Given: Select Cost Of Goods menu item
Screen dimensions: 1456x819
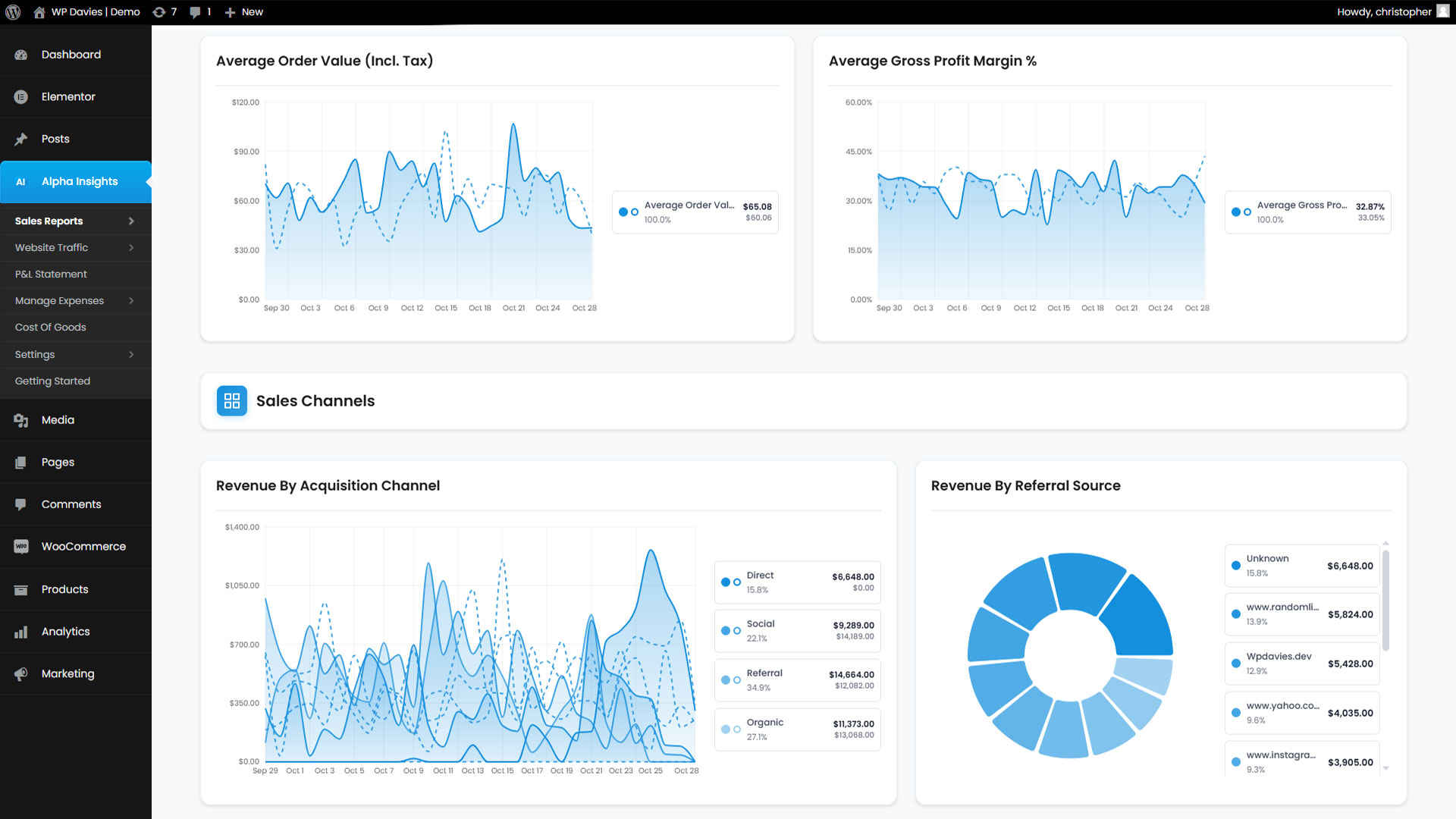Looking at the screenshot, I should (51, 328).
